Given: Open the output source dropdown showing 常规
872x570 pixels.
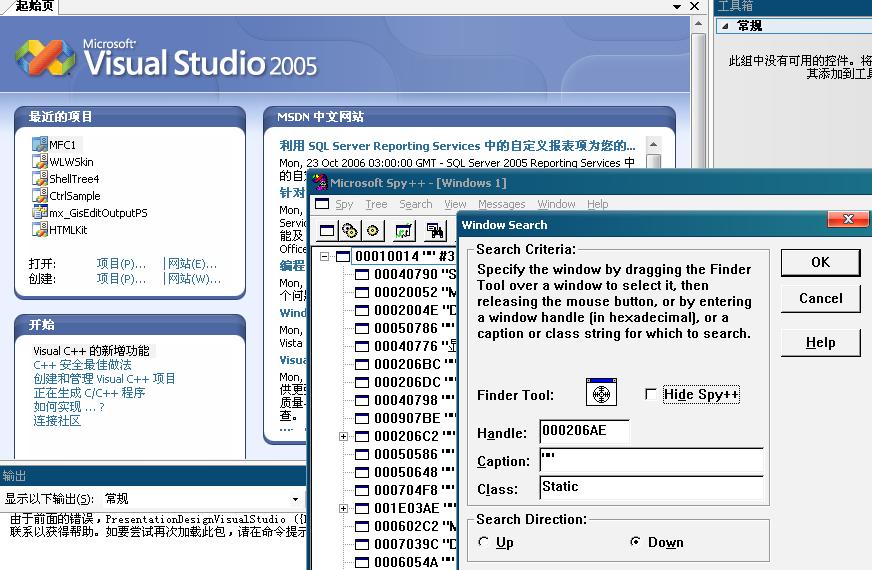Looking at the screenshot, I should 295,499.
